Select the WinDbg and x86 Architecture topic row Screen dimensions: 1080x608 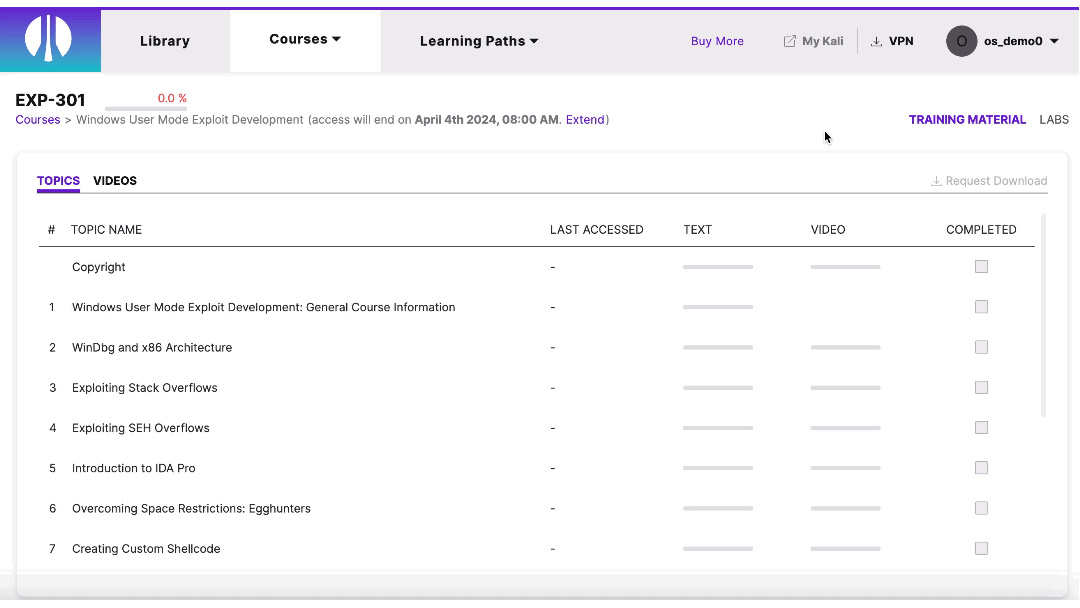pyautogui.click(x=152, y=347)
